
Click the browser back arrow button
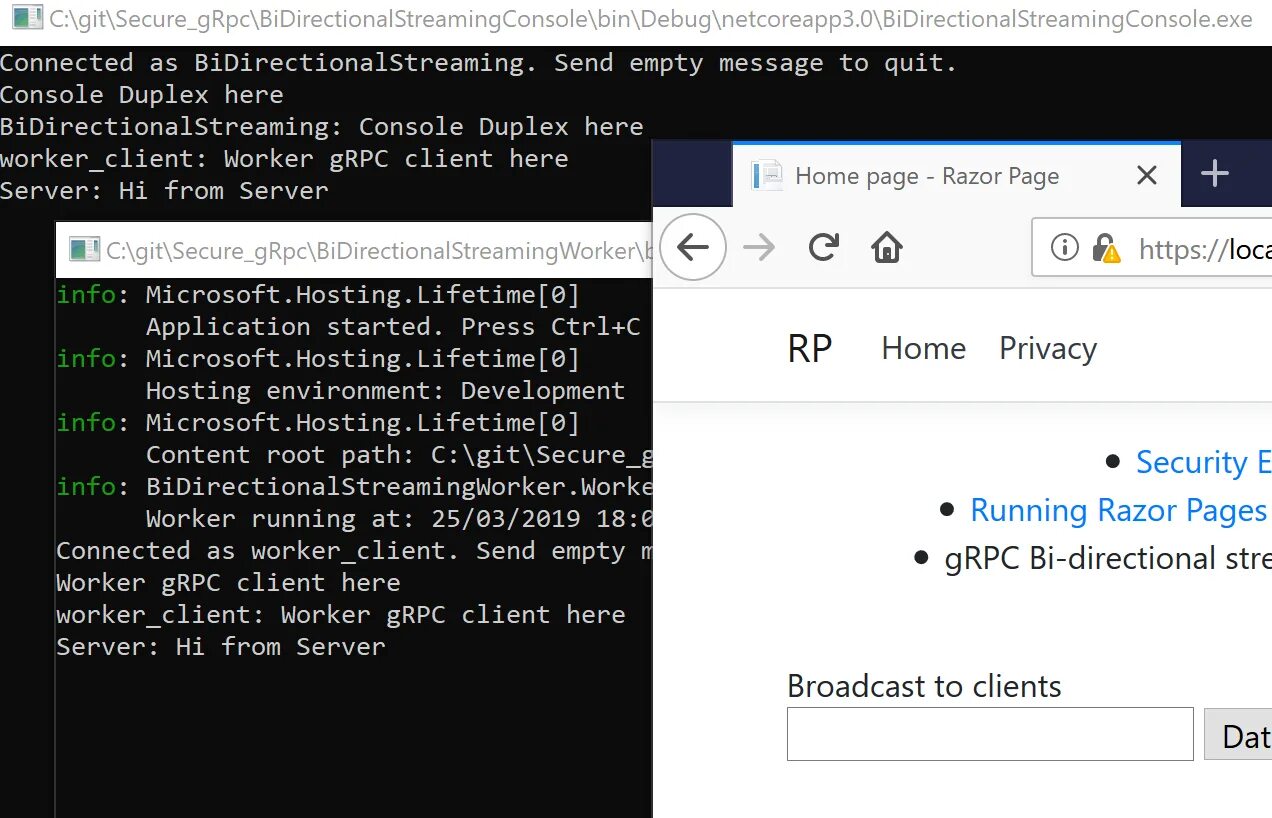point(693,247)
